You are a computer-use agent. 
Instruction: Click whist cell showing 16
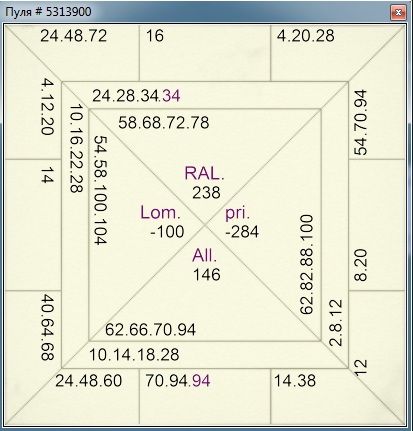(155, 36)
